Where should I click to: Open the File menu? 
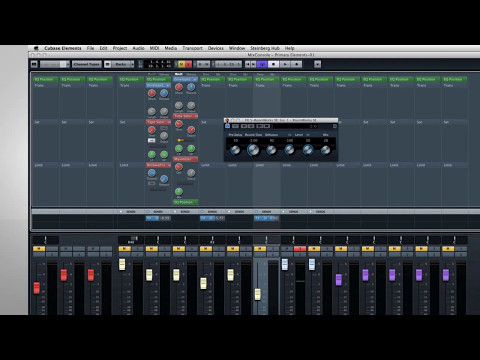pyautogui.click(x=90, y=48)
